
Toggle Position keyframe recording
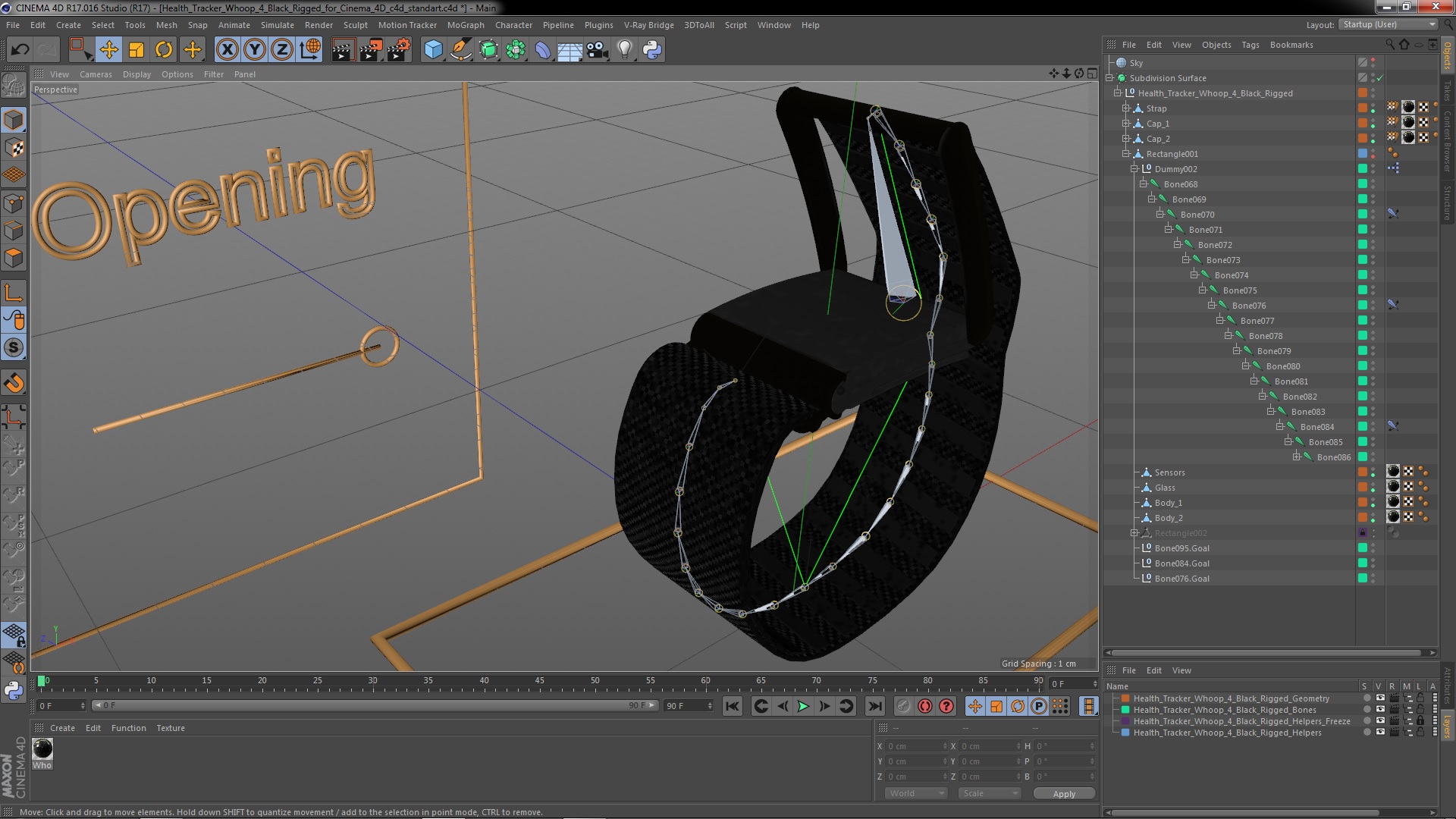coord(975,707)
